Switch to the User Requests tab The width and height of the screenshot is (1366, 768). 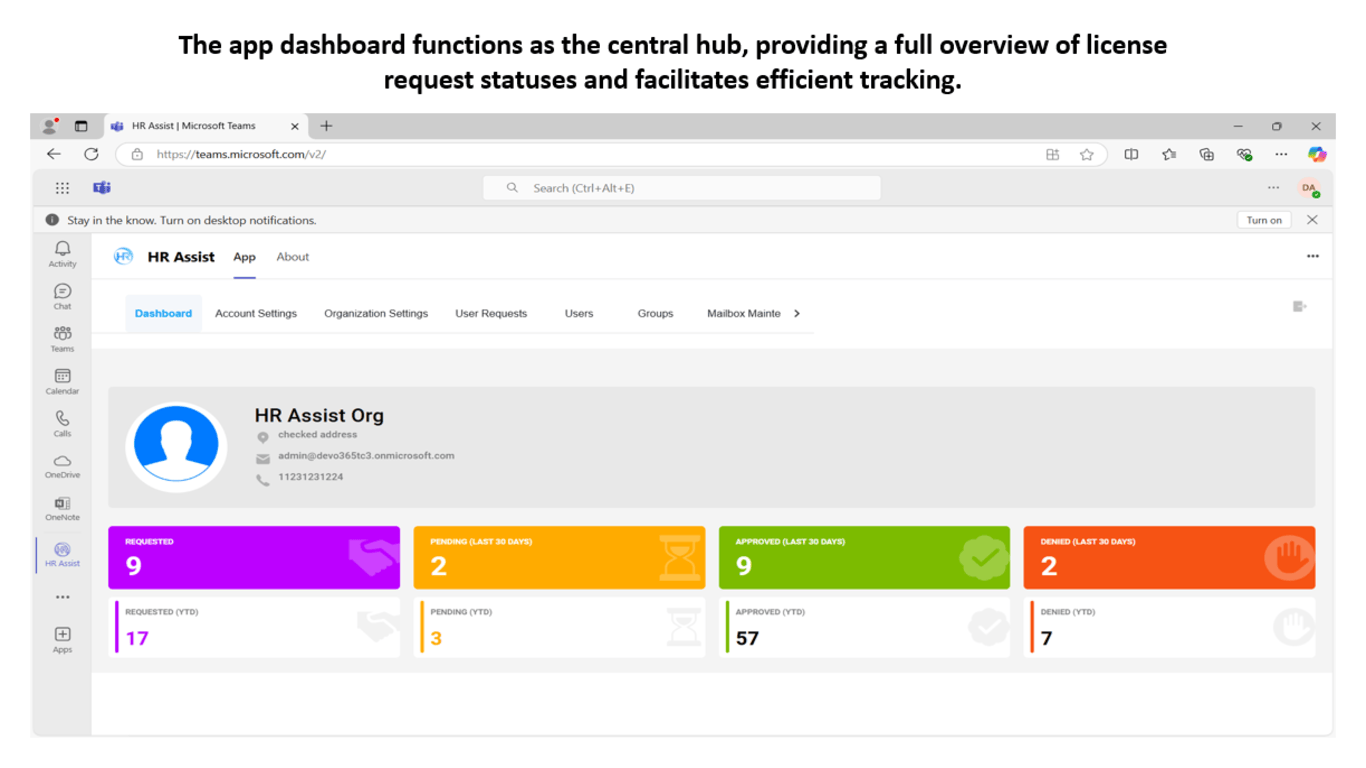coord(490,314)
